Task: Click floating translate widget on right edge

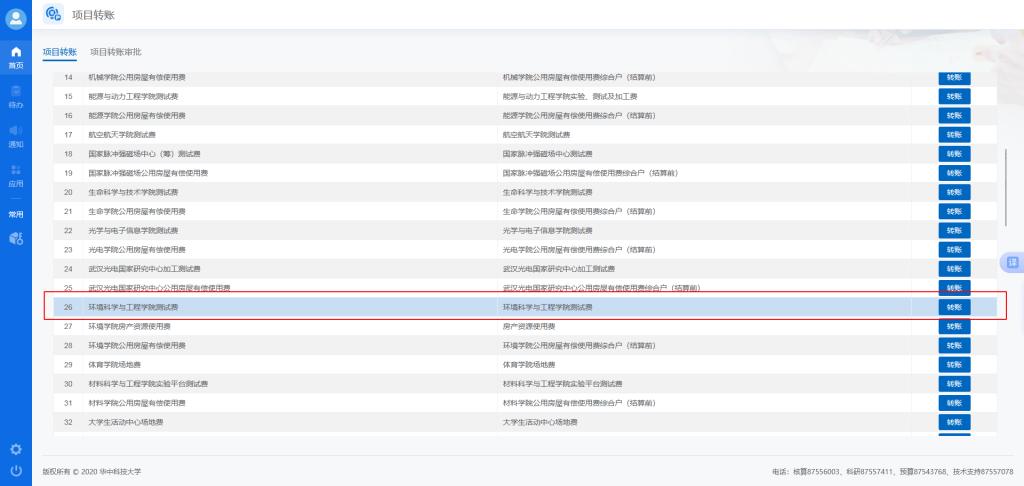Action: (x=1012, y=263)
